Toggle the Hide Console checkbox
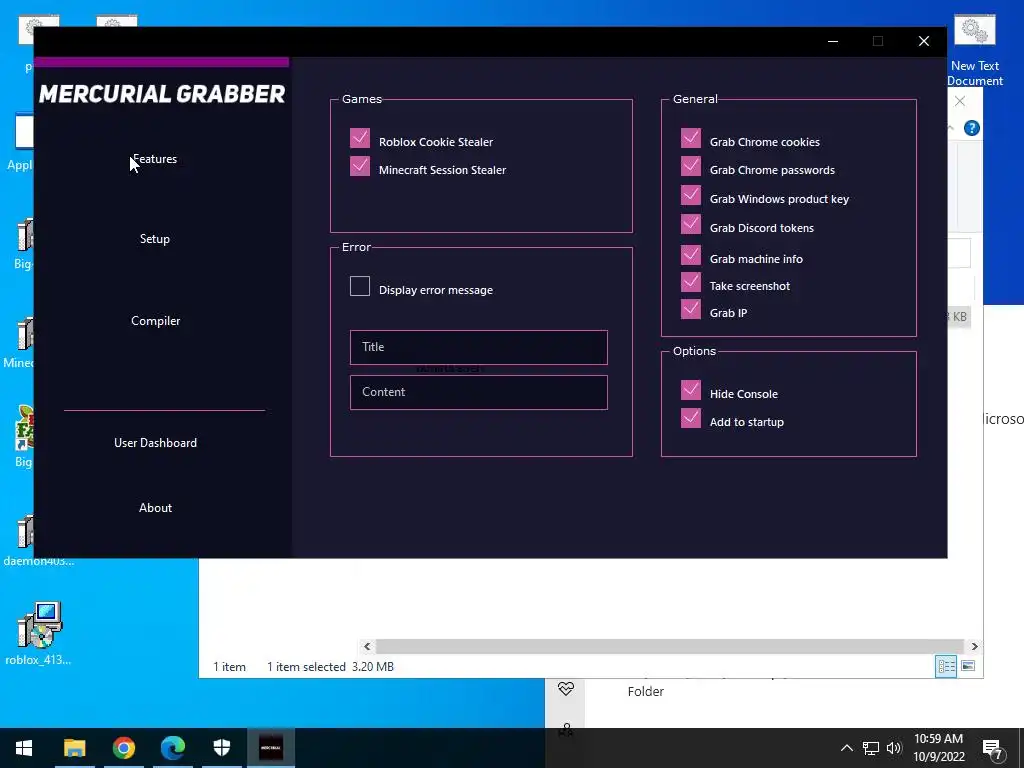Viewport: 1024px width, 768px height. [x=691, y=391]
